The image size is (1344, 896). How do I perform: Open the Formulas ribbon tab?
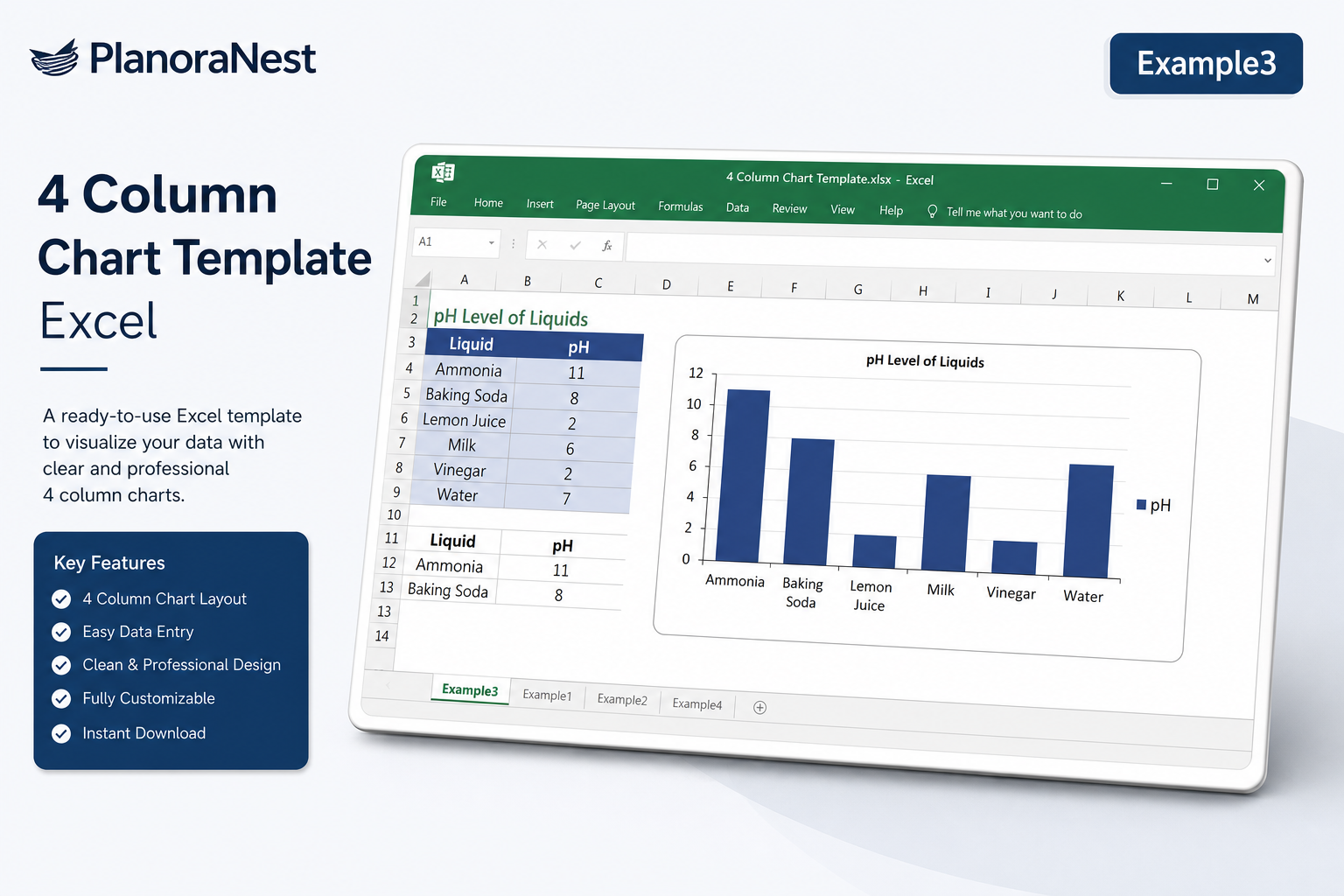[681, 206]
